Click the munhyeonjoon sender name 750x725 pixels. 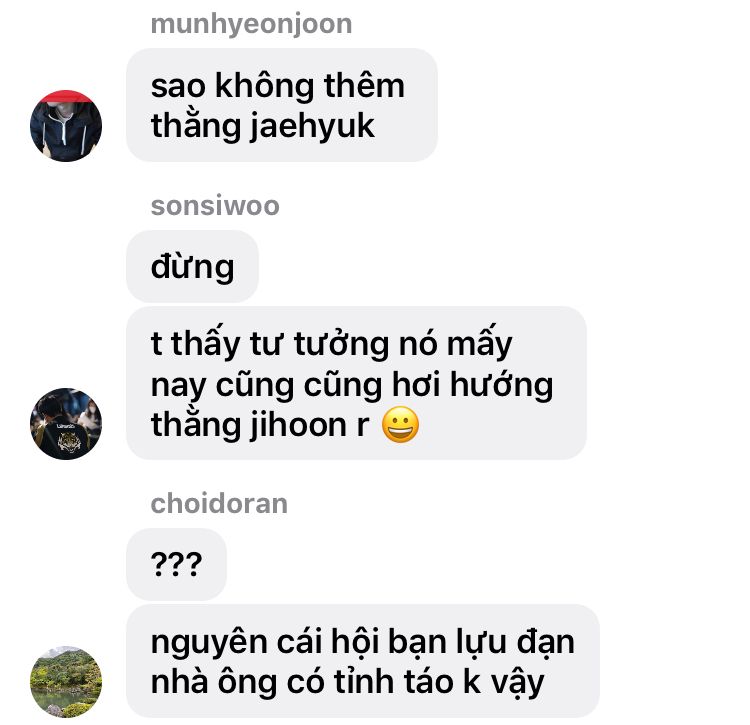tap(251, 24)
